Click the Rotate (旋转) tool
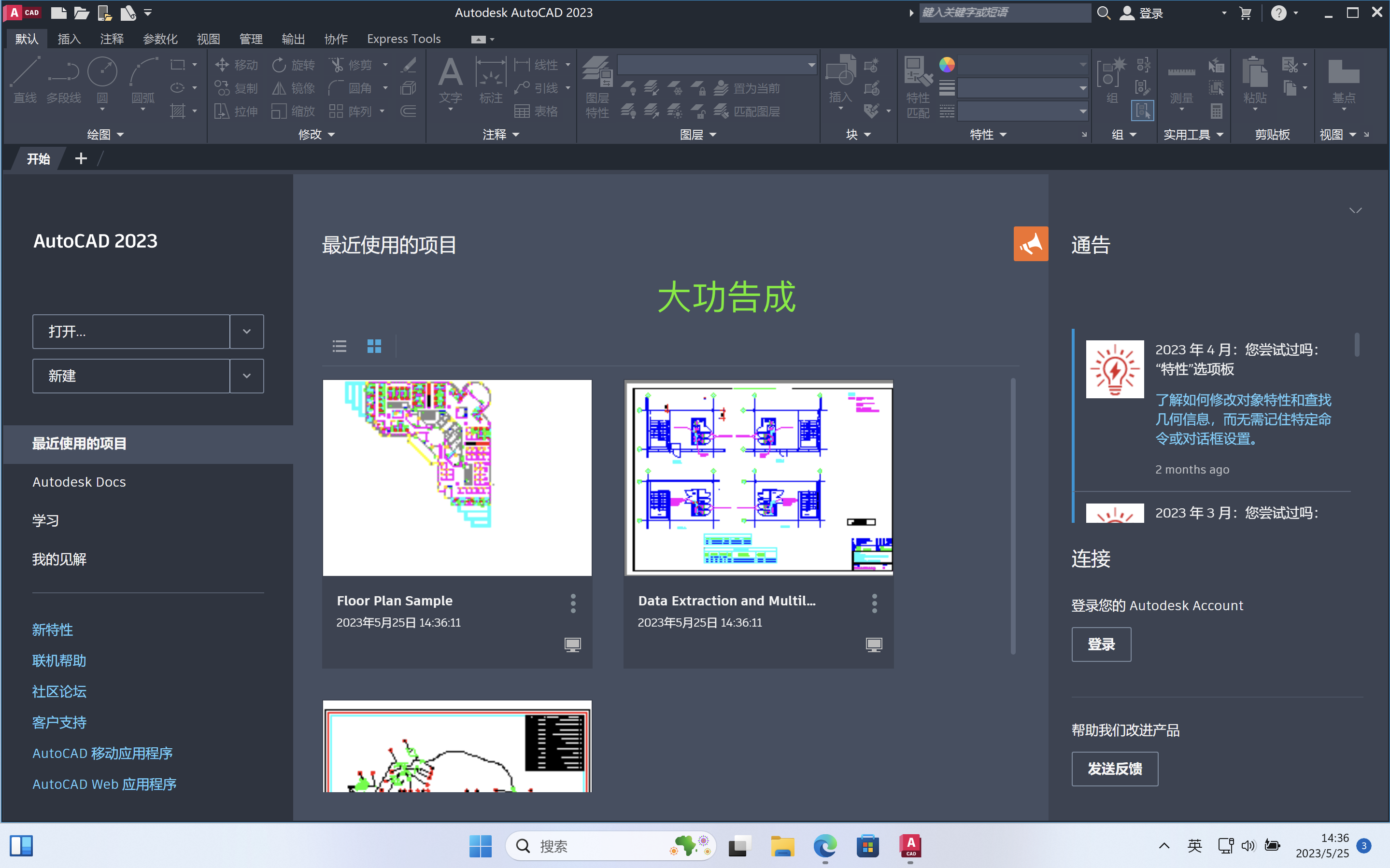 293,65
